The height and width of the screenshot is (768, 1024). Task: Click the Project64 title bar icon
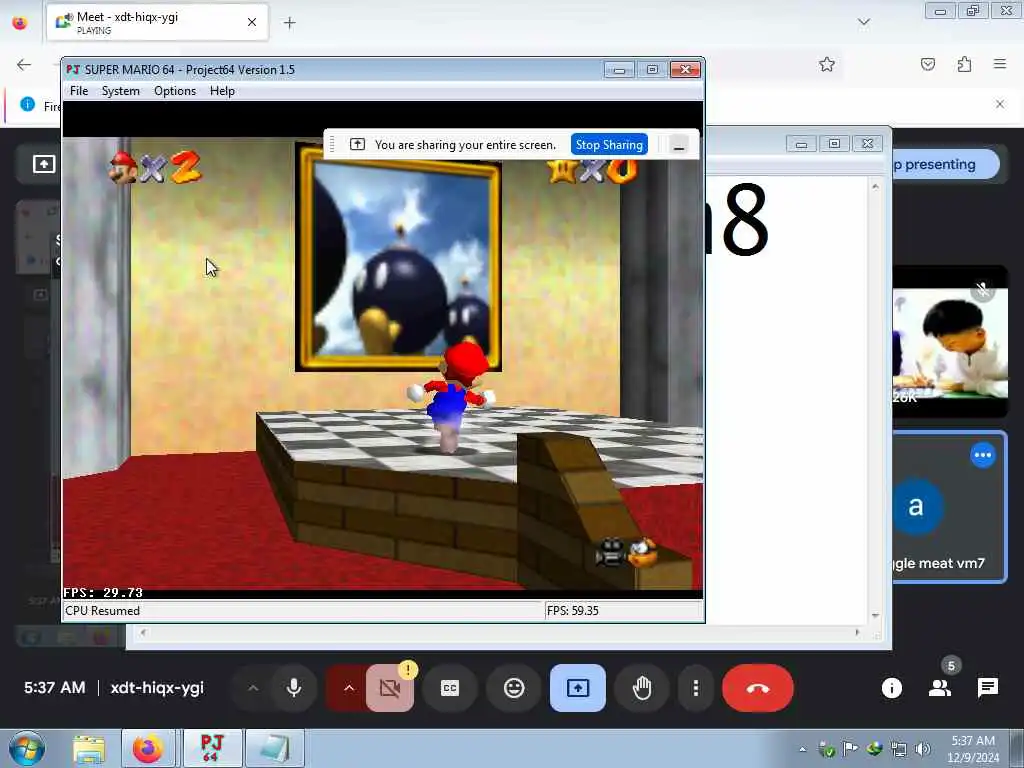pyautogui.click(x=73, y=69)
